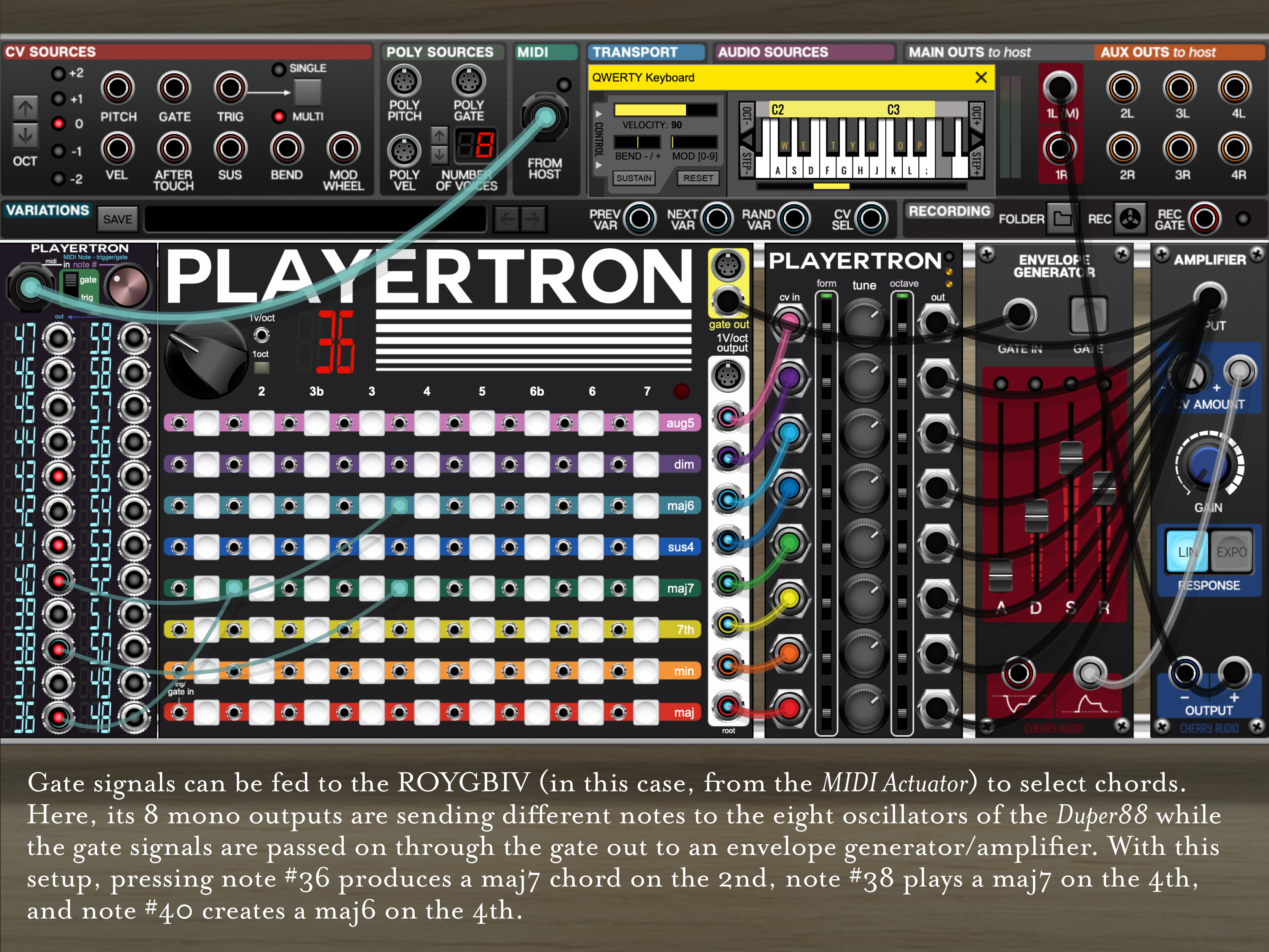Screen dimensions: 1269x952
Task: Toggle the SINGLE/MULTI trigger switch
Action: (x=308, y=92)
